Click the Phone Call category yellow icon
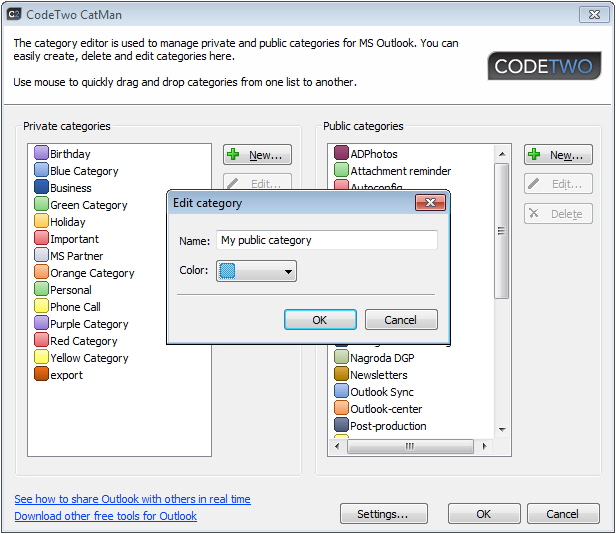Screen dimensions: 616x534 (x=41, y=306)
